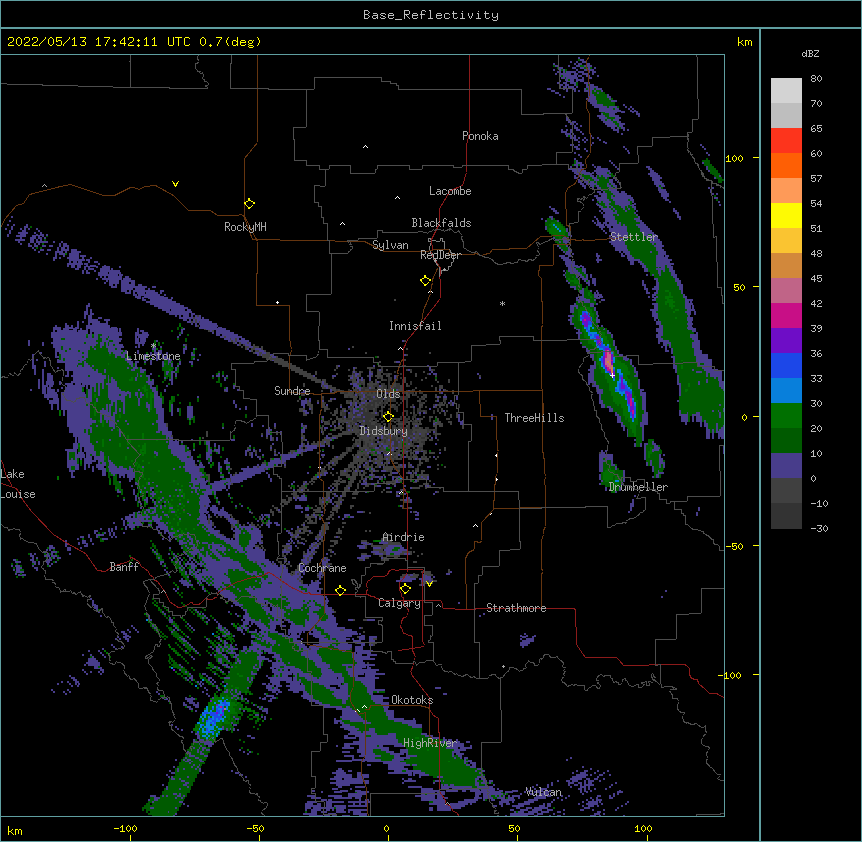The height and width of the screenshot is (842, 862).
Task: Click the ThreeHills city label
Action: [x=534, y=418]
